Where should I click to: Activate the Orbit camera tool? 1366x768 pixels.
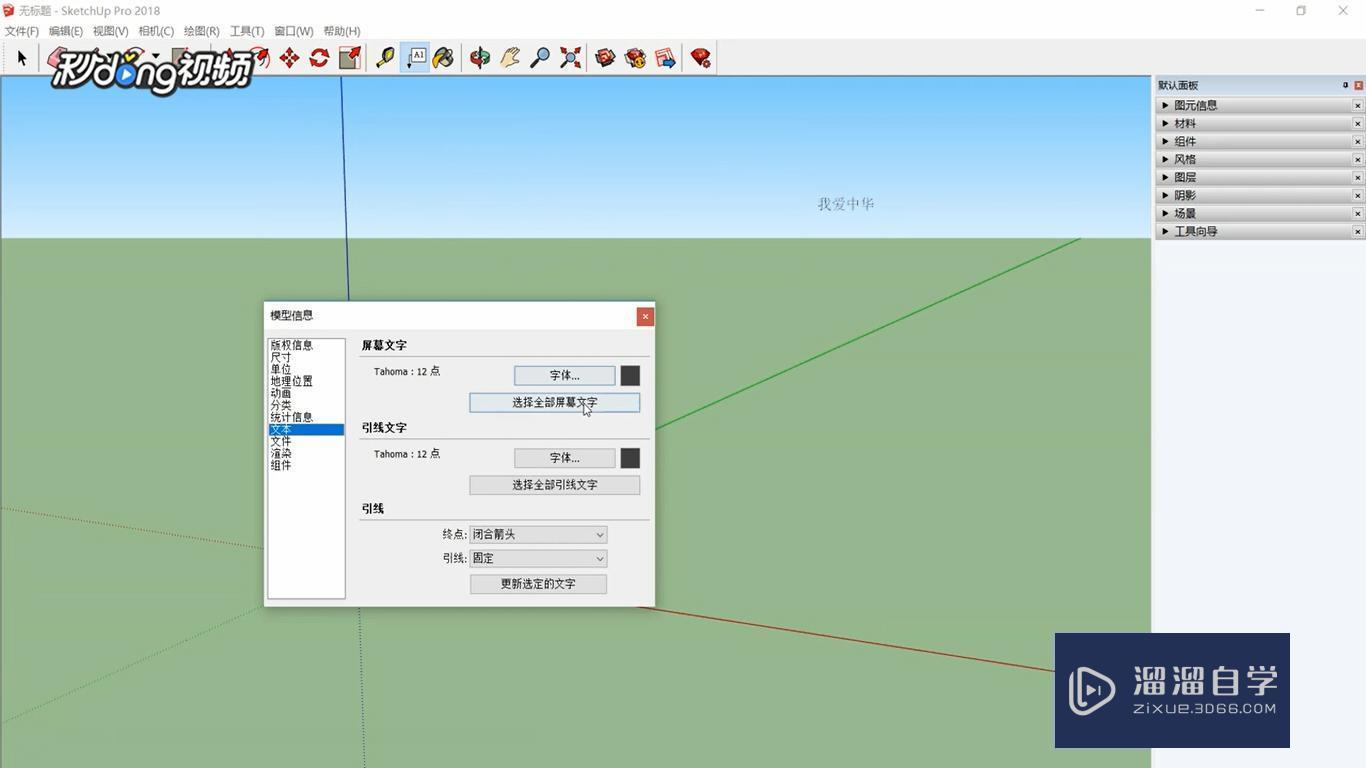pos(480,58)
